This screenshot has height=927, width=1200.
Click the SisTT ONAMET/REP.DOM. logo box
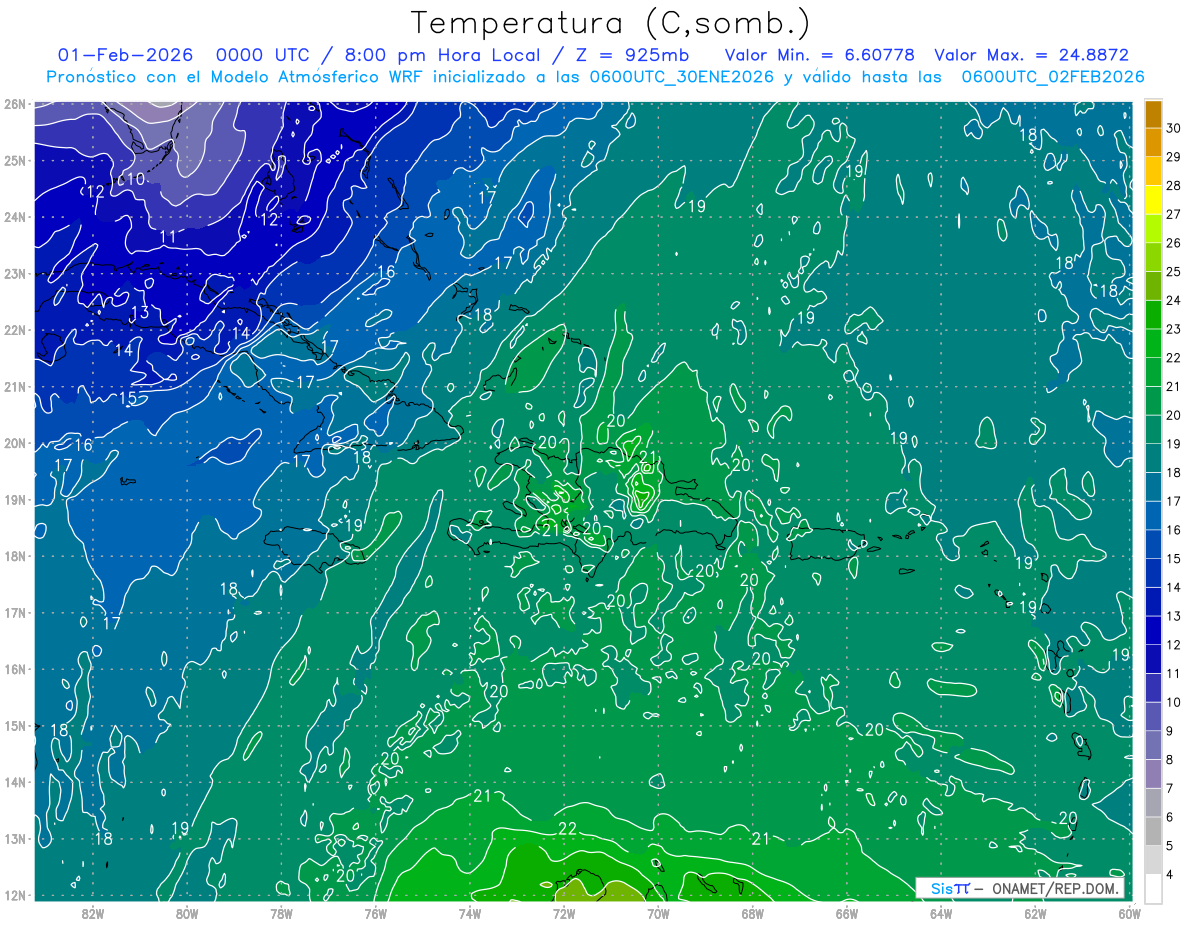[1020, 888]
